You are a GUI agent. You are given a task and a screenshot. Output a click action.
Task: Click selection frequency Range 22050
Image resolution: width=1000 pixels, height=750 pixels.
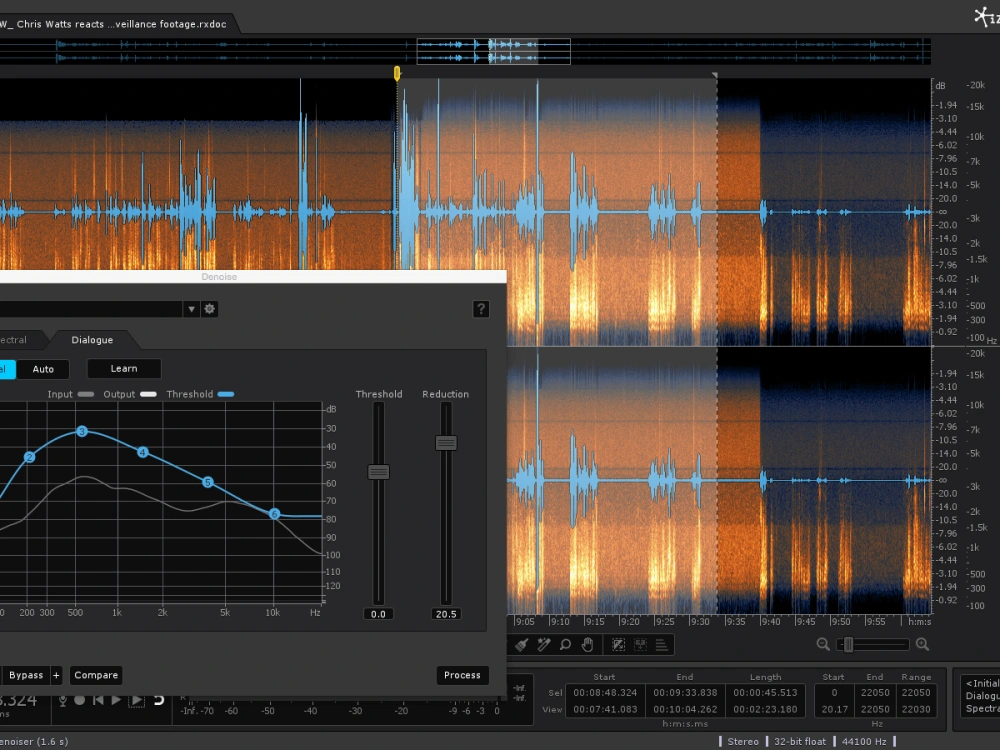[x=916, y=693]
